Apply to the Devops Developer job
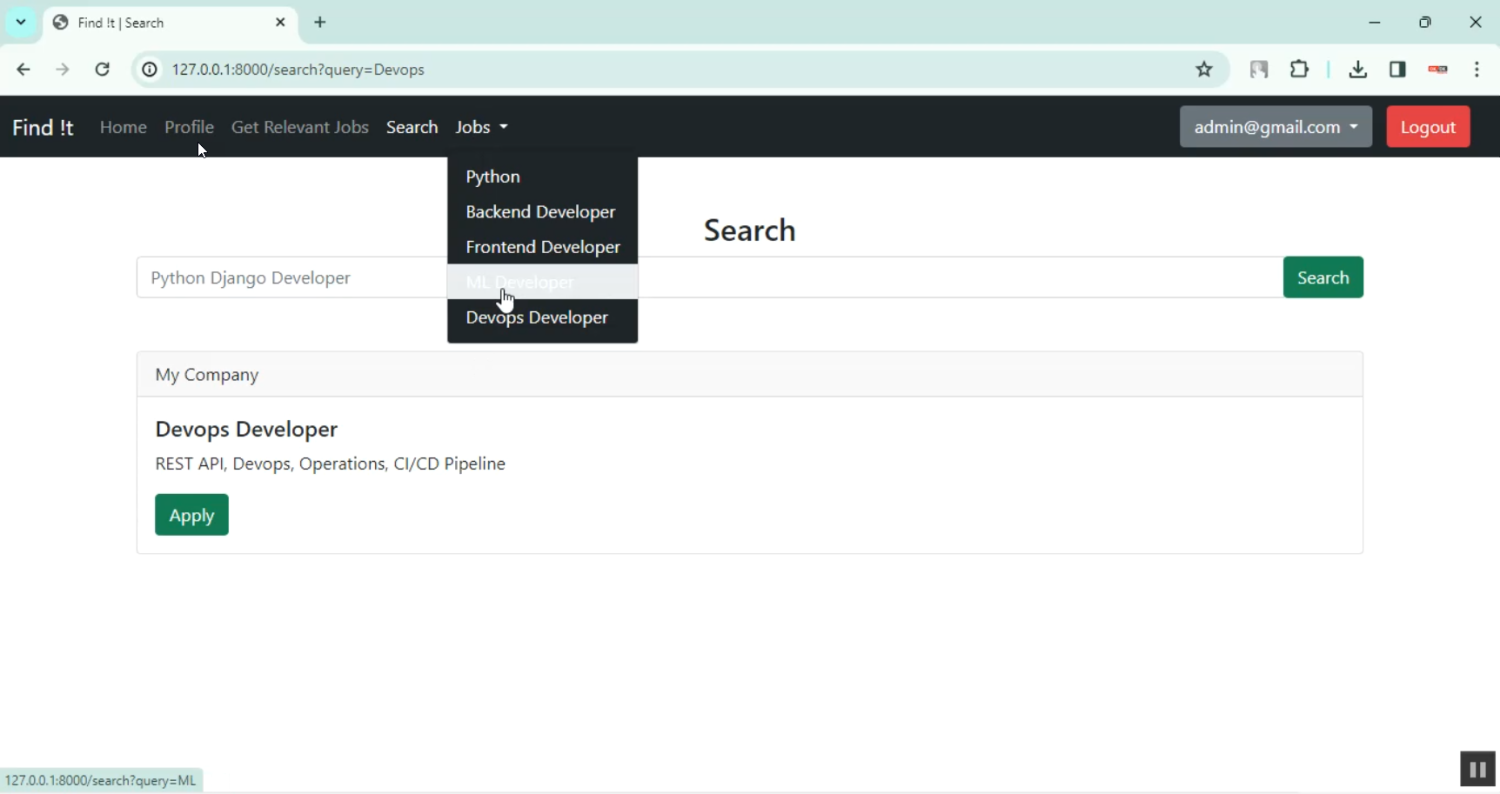Screen dimensions: 1500x794 pos(191,515)
